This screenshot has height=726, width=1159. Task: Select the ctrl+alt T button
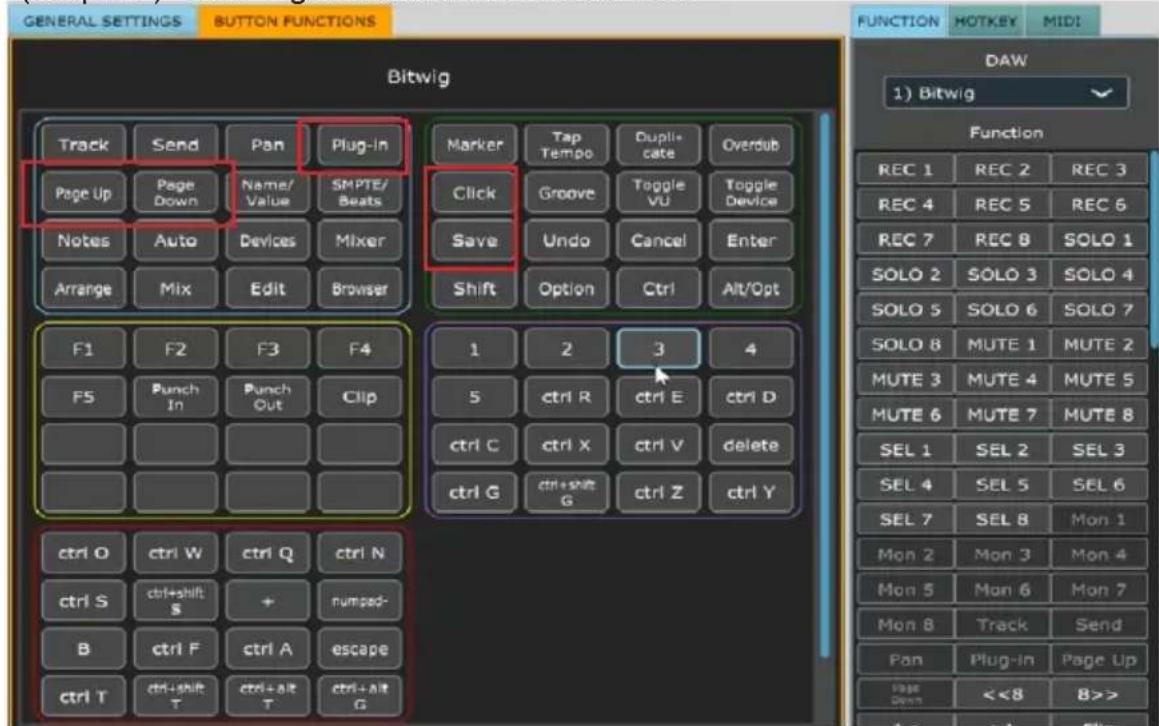[267, 696]
